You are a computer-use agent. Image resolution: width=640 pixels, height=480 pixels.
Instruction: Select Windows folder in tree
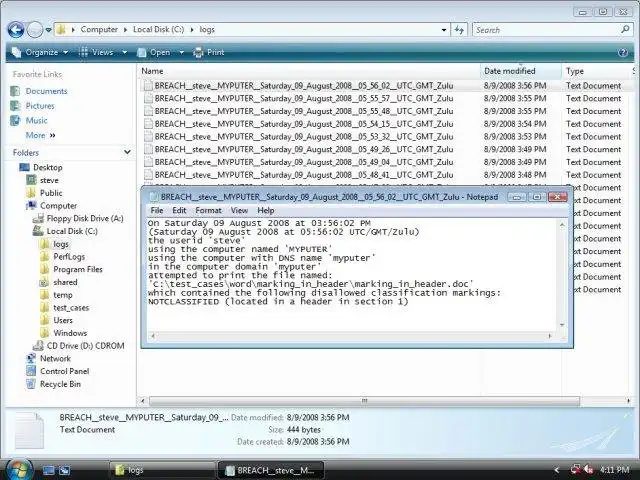coord(70,333)
